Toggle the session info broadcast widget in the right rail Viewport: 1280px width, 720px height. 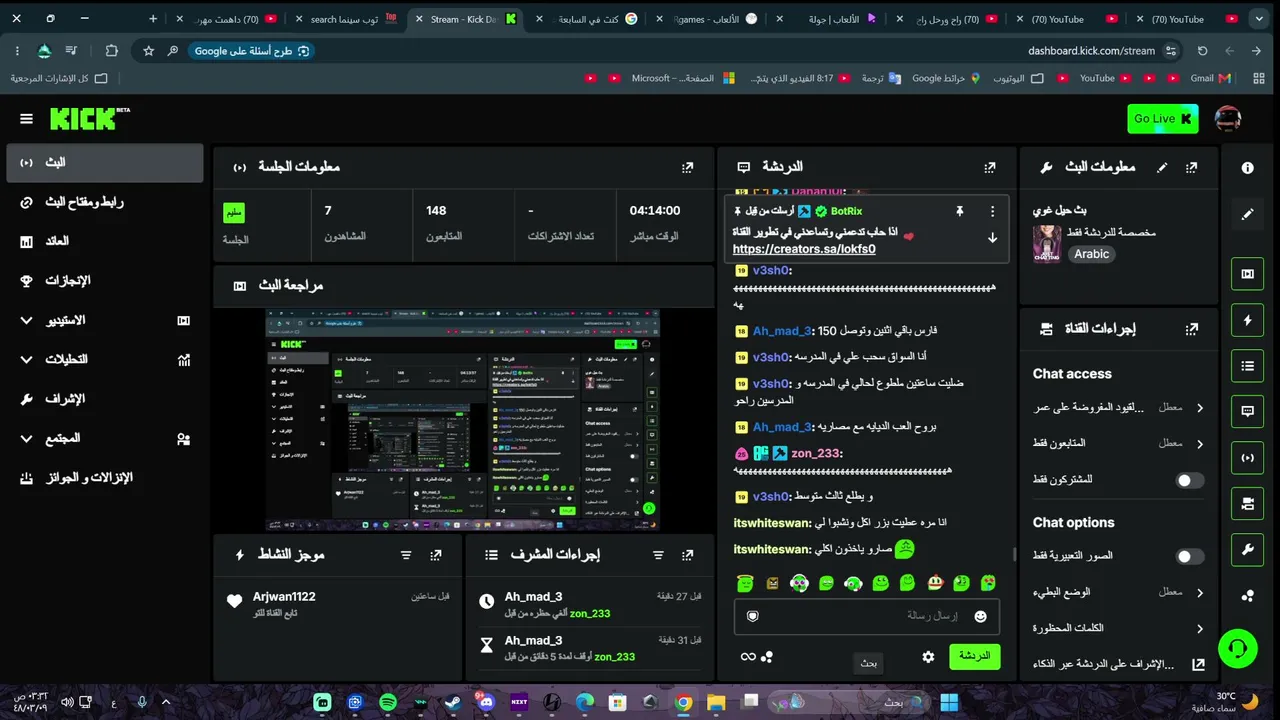(x=1247, y=457)
